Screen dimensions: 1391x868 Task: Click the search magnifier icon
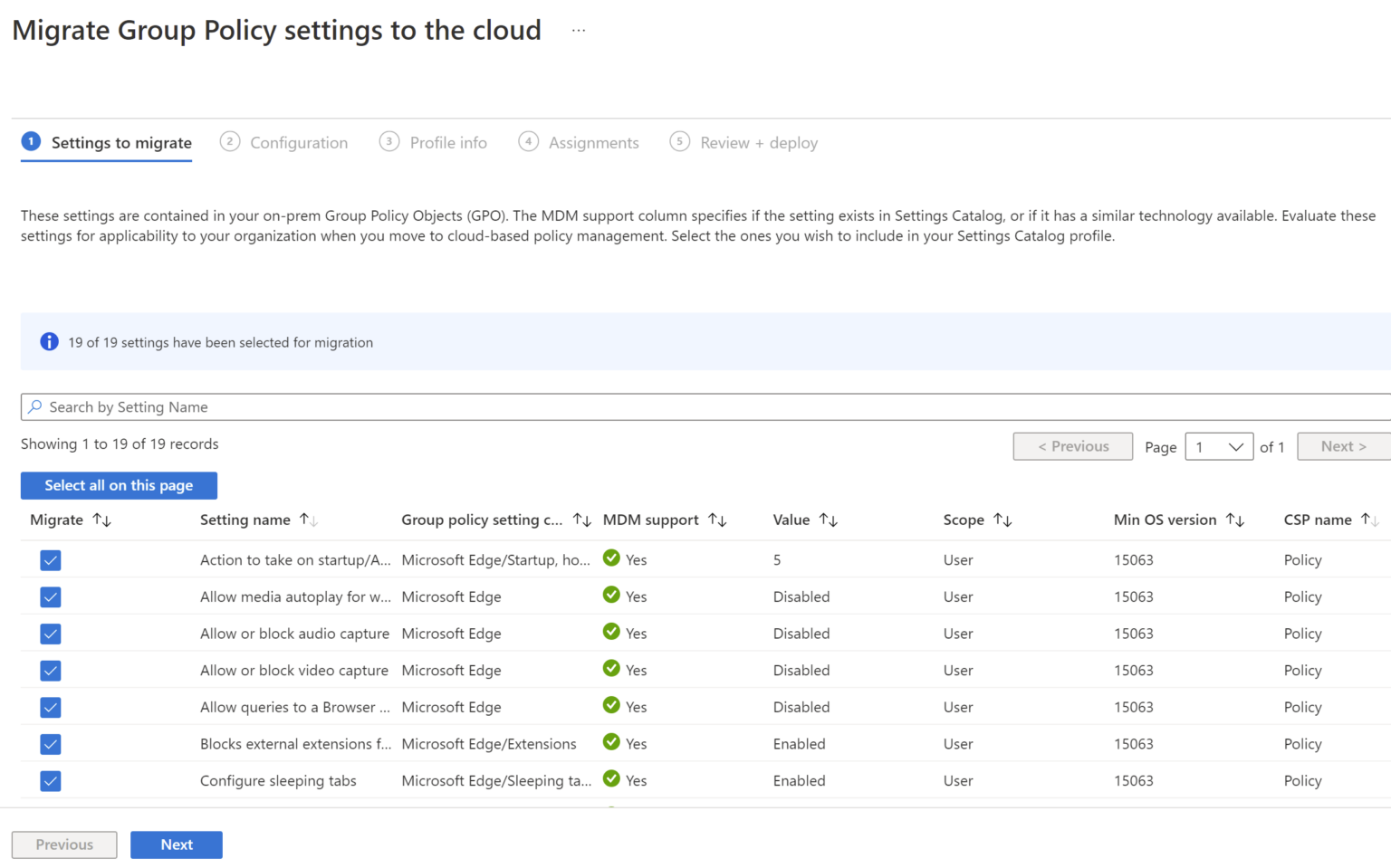pyautogui.click(x=35, y=406)
